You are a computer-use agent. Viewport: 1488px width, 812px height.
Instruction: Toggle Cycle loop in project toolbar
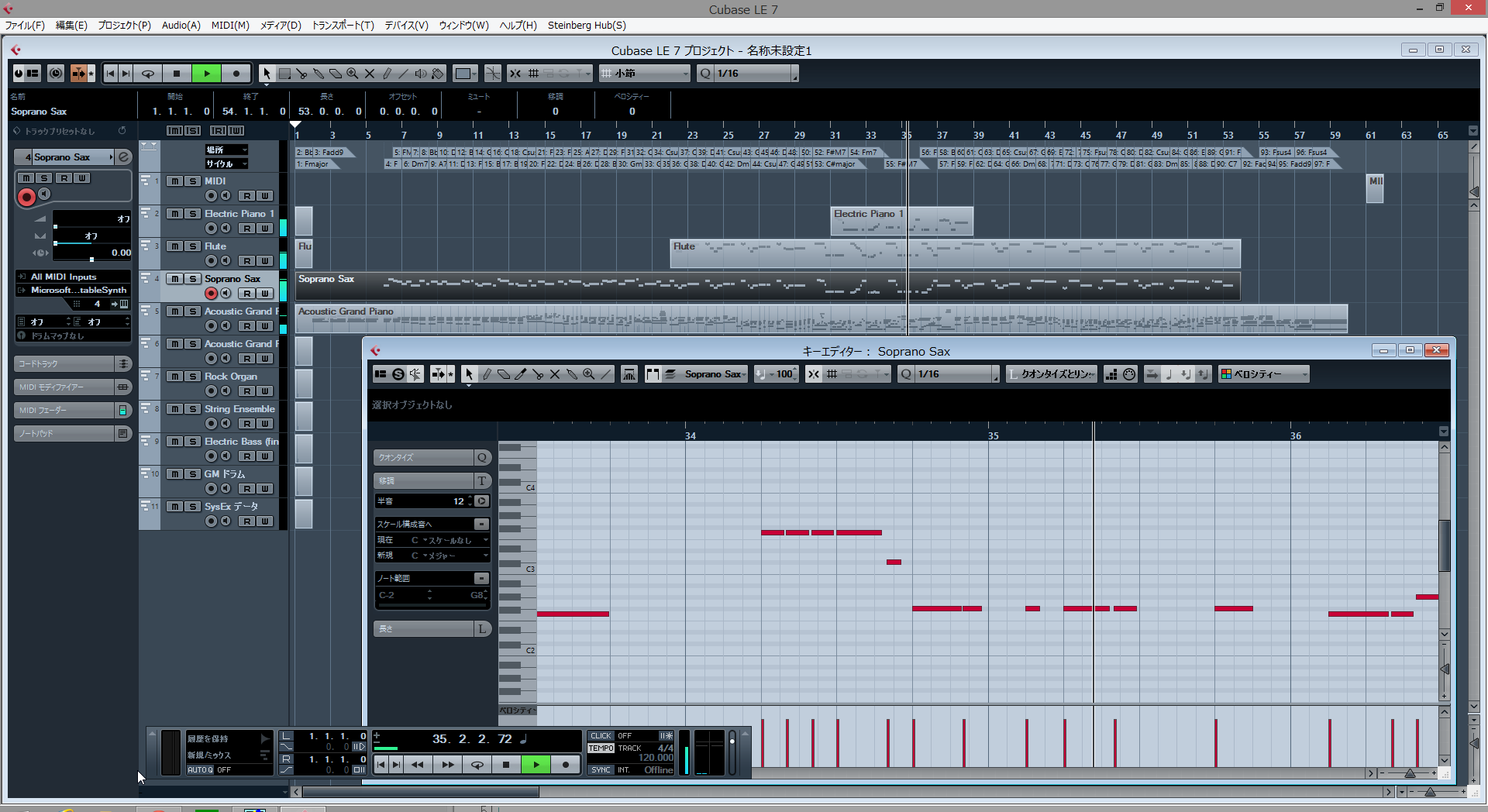point(147,74)
